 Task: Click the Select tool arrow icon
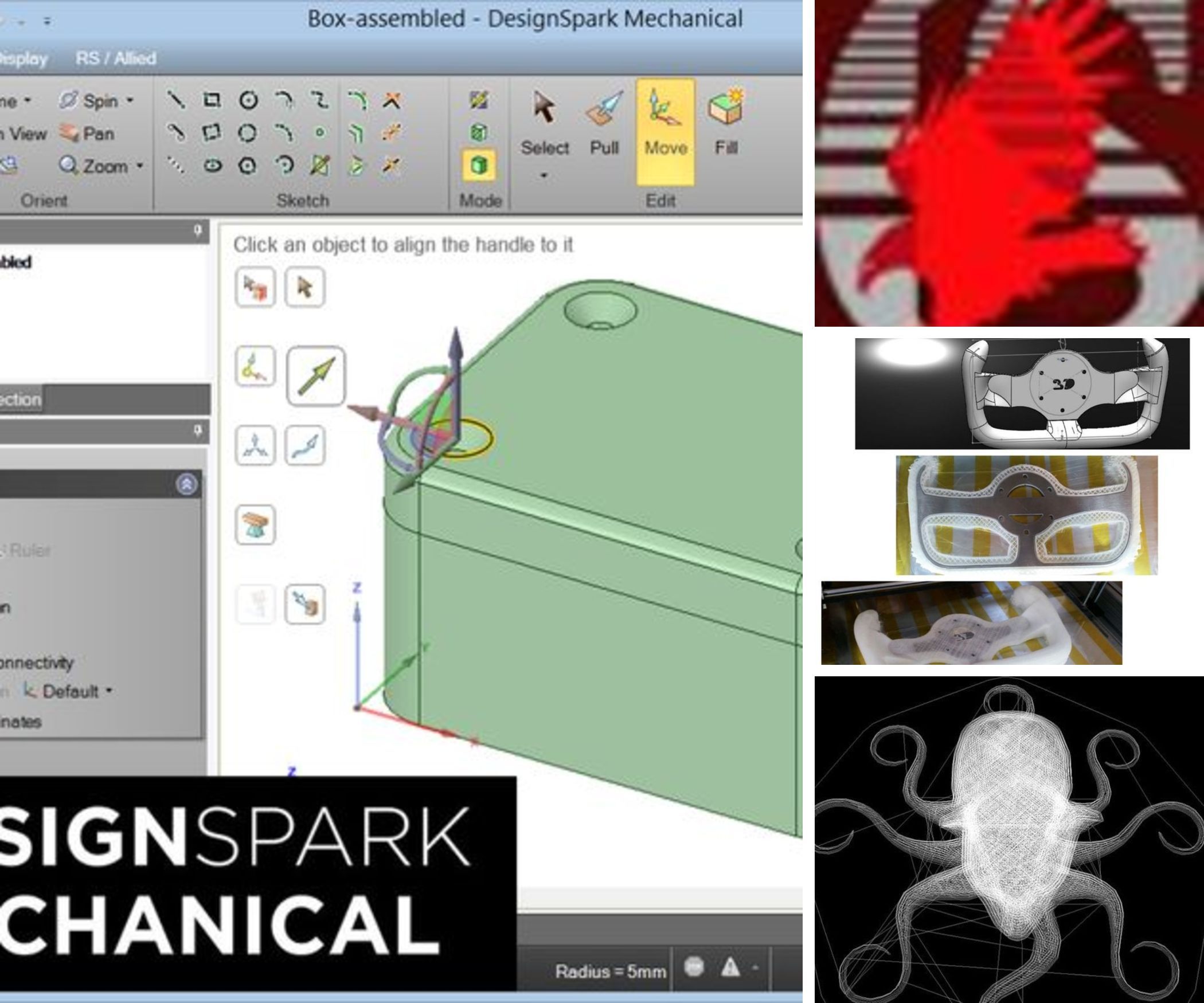coord(544,107)
